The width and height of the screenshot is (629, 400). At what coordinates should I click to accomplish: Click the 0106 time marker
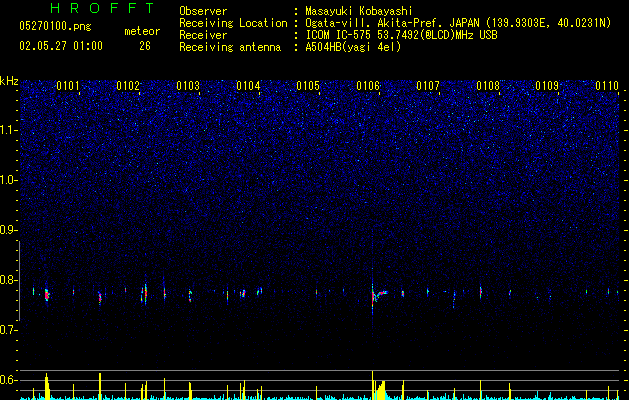pos(368,86)
